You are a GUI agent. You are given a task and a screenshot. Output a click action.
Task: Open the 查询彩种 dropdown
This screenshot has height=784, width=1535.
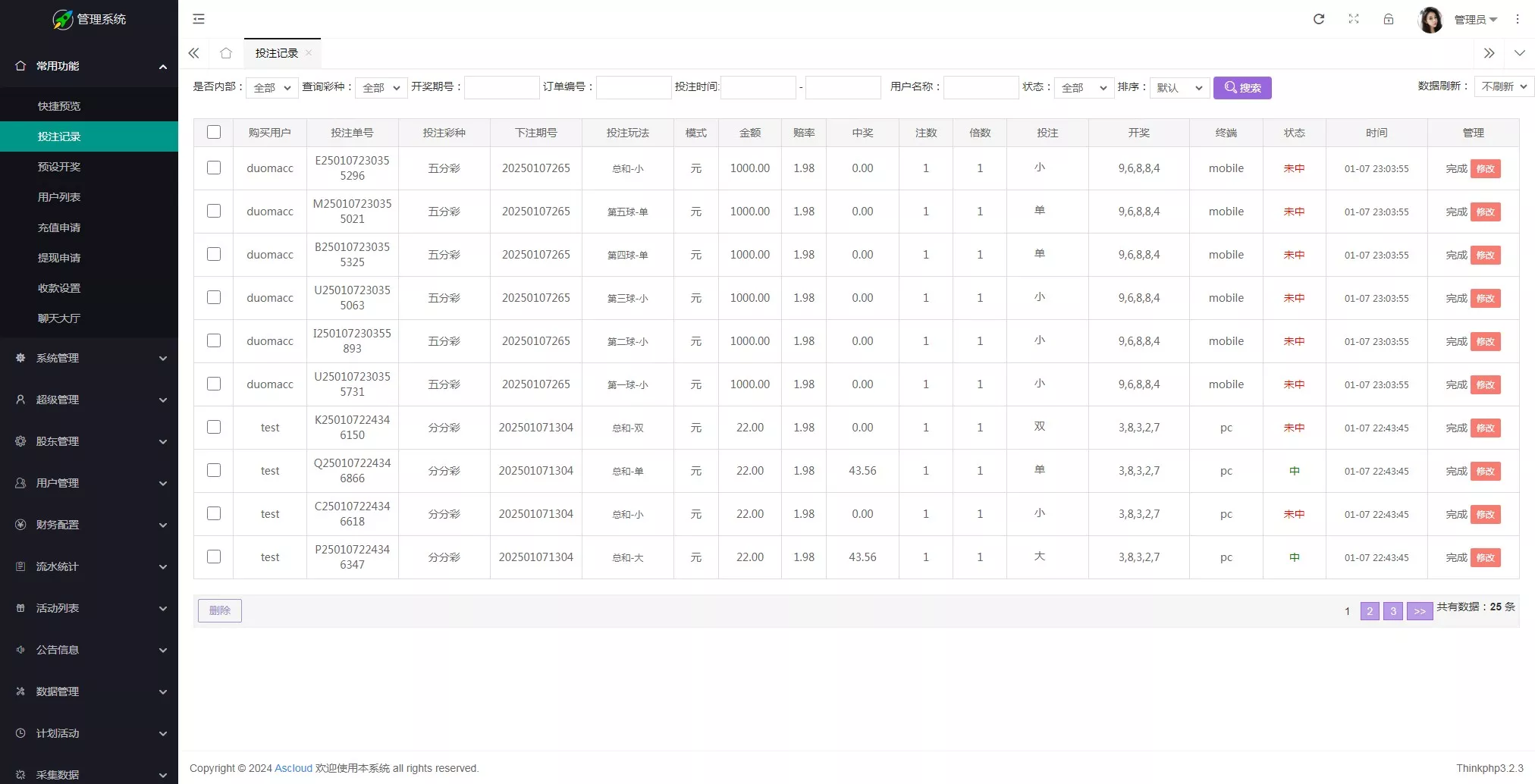(x=381, y=88)
